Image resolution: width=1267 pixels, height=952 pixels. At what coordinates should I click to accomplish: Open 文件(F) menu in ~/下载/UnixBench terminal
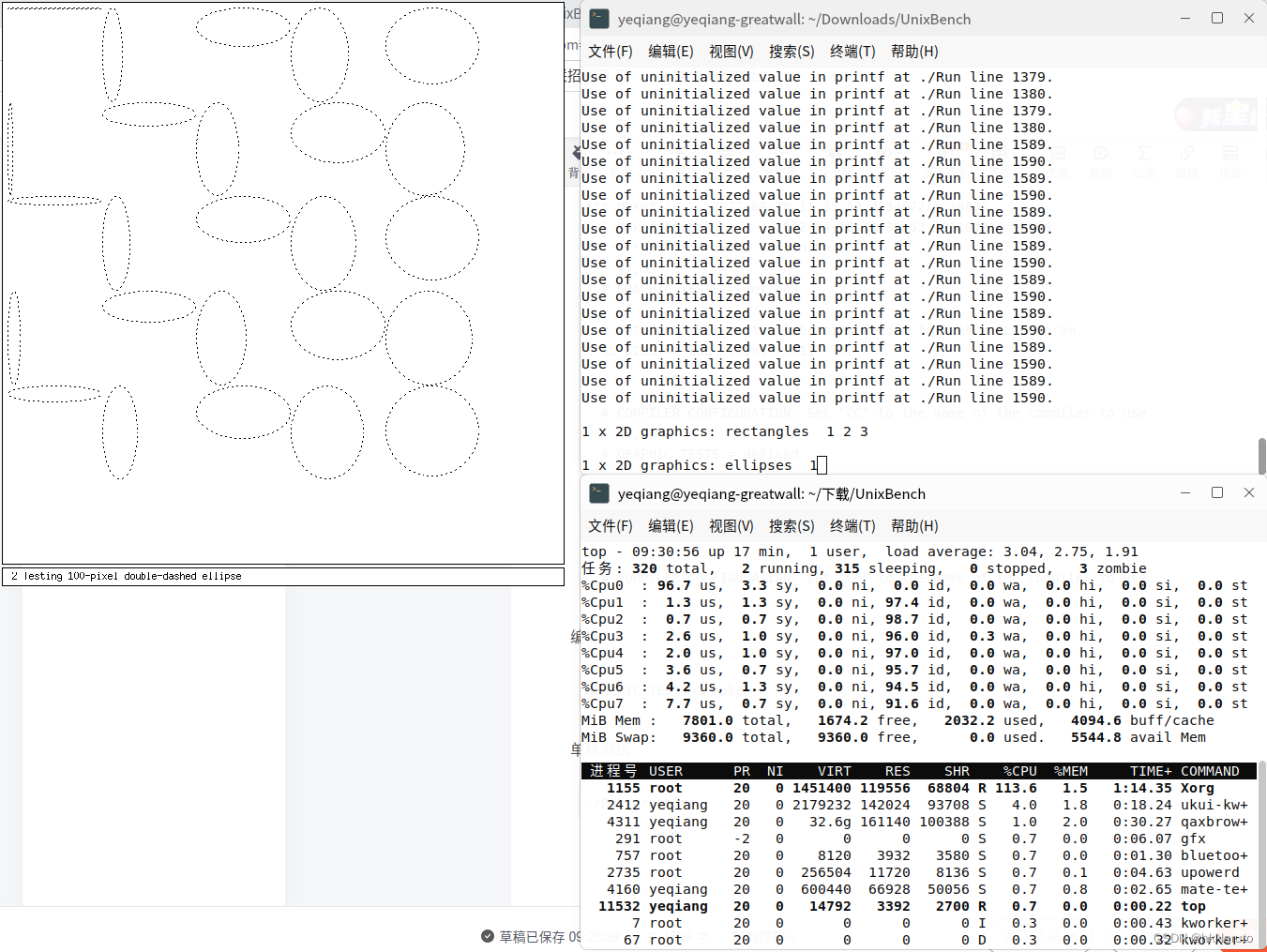pos(611,526)
